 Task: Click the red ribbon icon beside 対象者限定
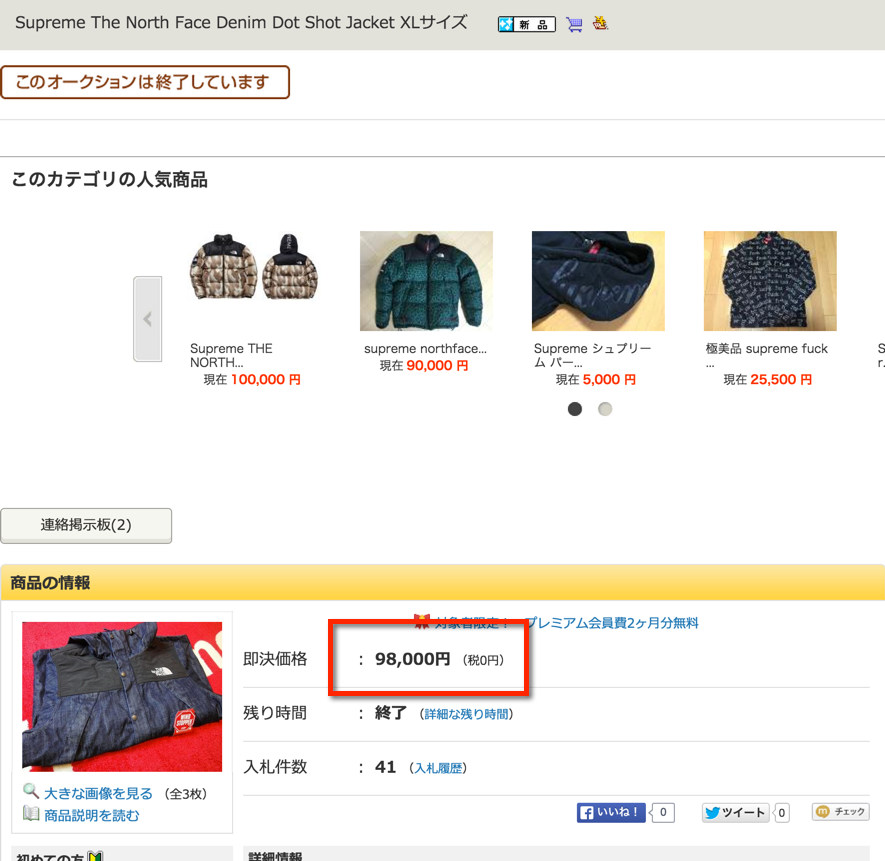422,622
